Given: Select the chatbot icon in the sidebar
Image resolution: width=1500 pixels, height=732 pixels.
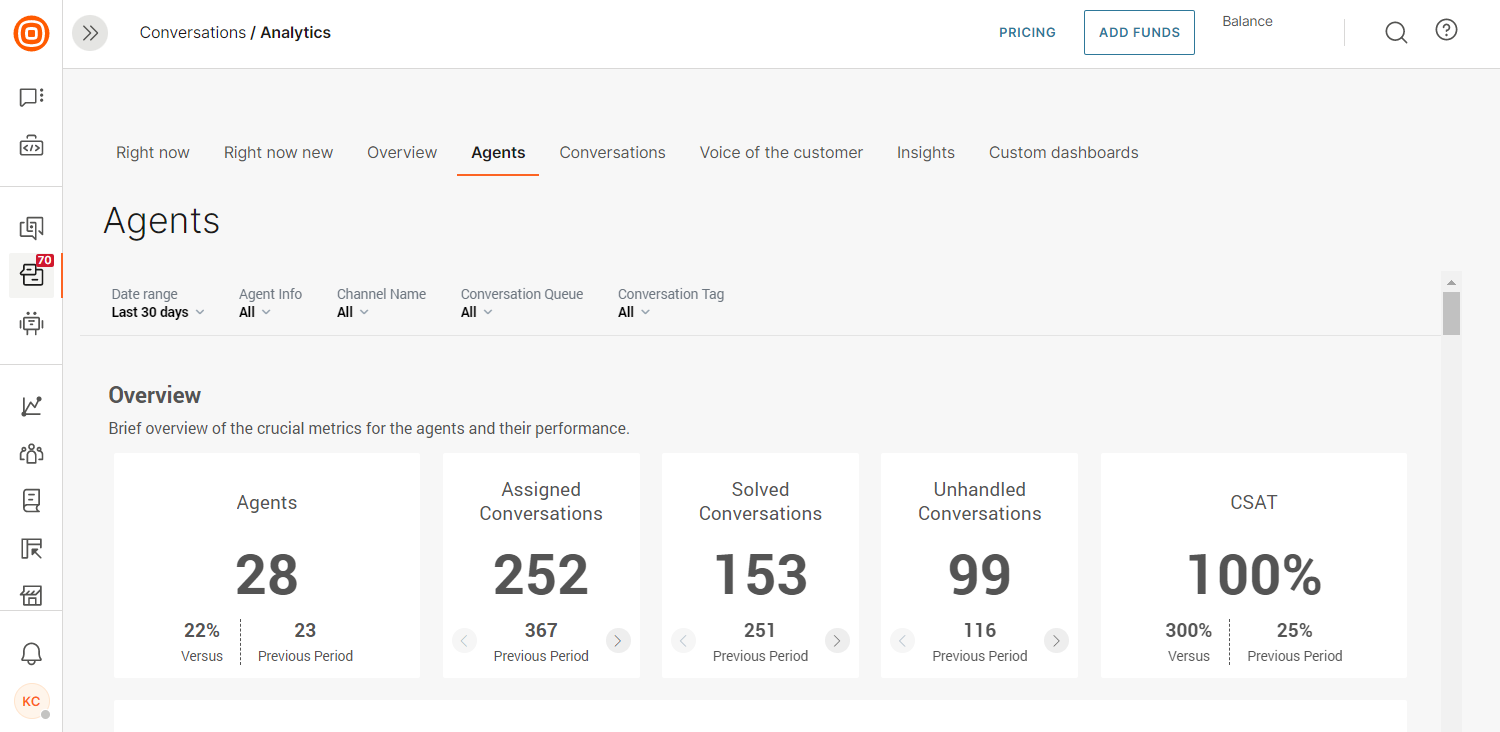Looking at the screenshot, I should tap(31, 323).
